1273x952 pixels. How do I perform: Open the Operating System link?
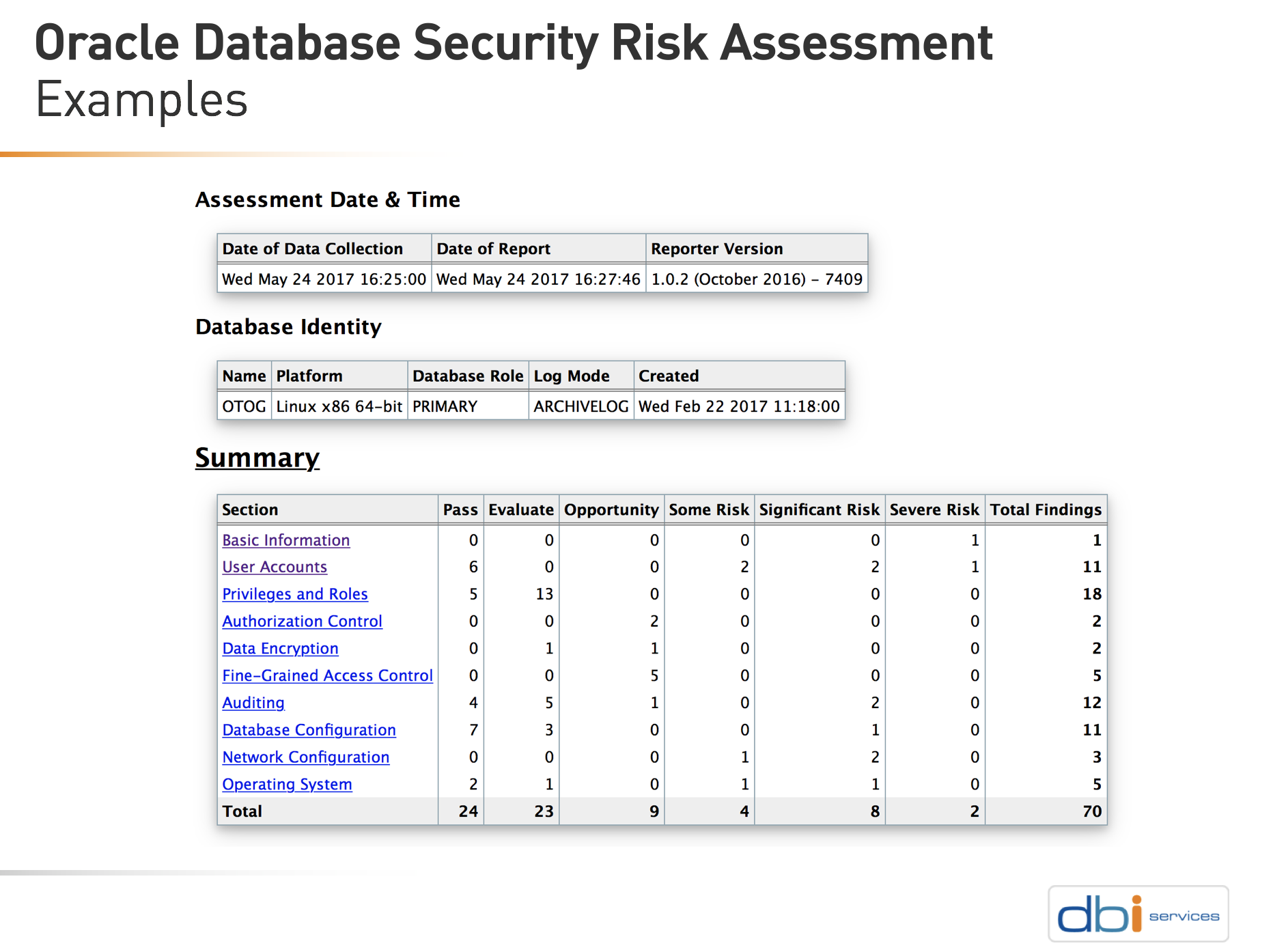(x=287, y=785)
